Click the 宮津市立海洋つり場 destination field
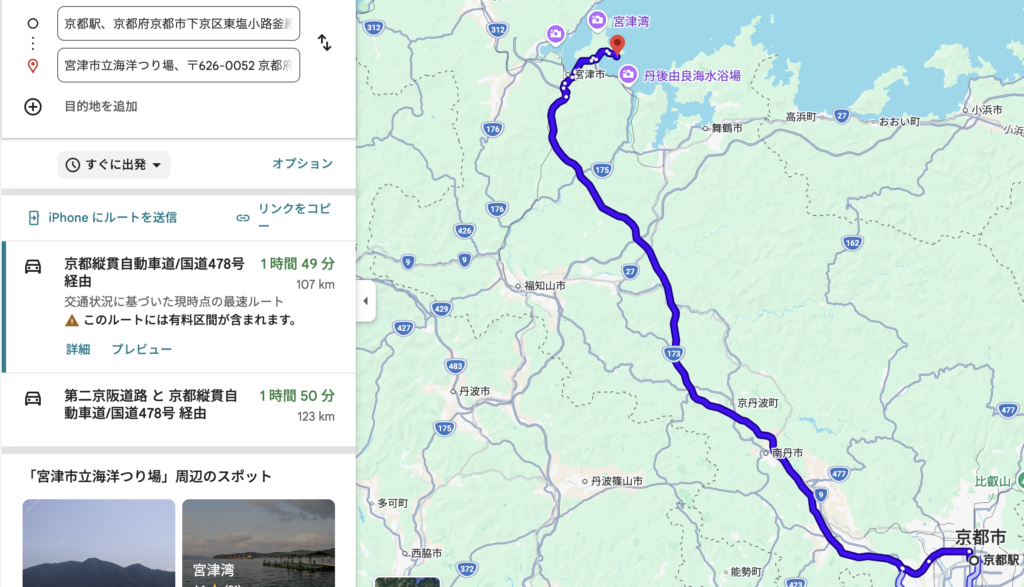Image resolution: width=1024 pixels, height=587 pixels. coord(178,65)
